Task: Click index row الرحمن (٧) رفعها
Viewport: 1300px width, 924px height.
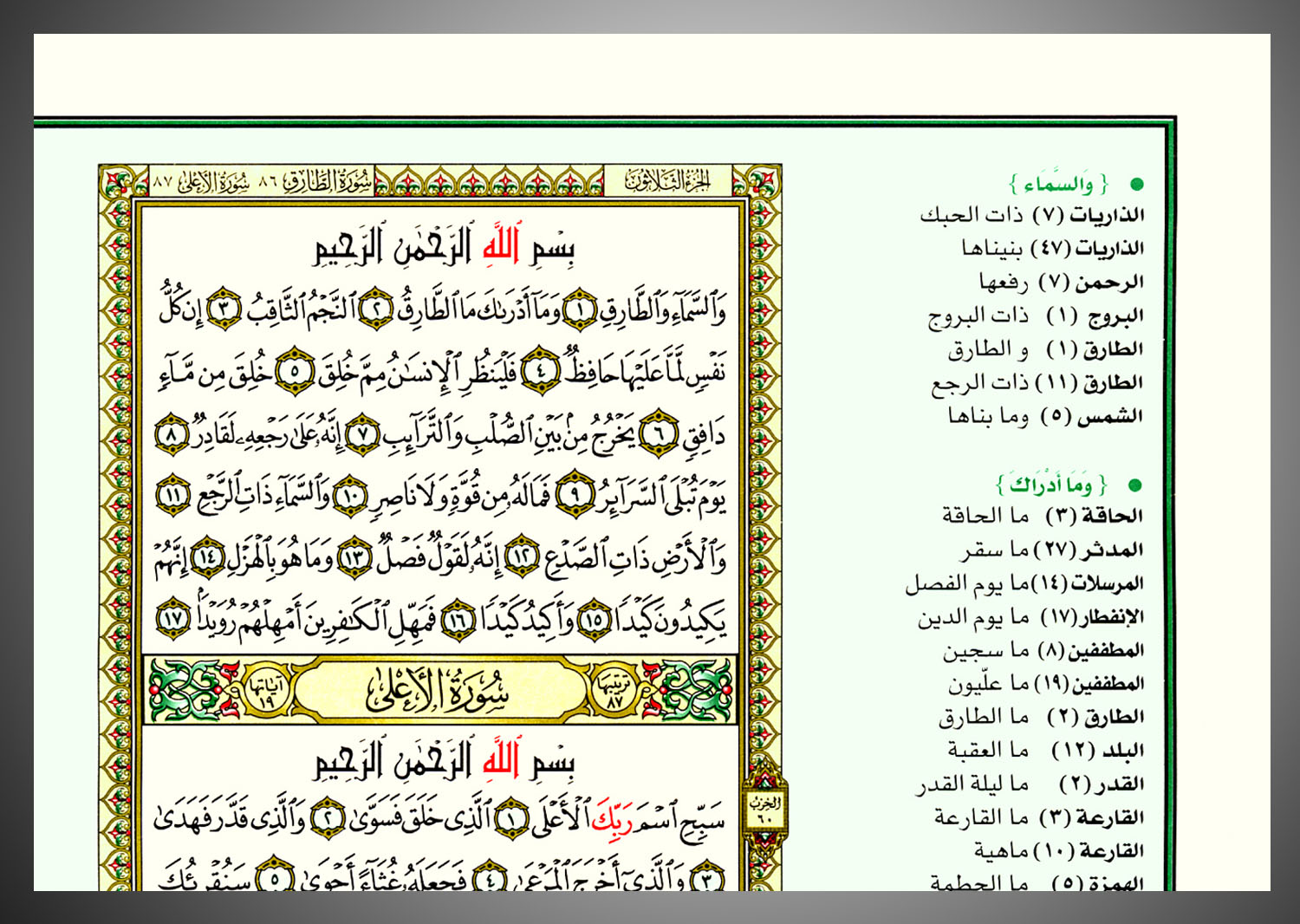Action: click(x=1061, y=283)
